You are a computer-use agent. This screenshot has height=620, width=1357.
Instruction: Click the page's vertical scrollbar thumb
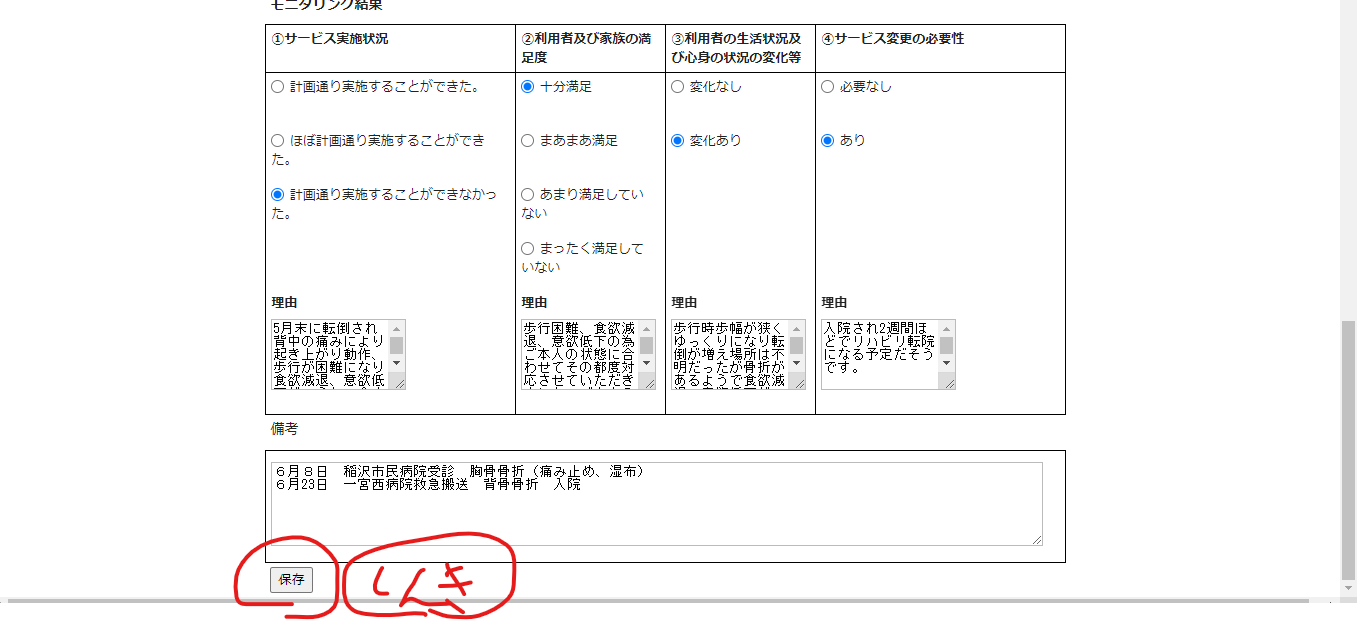pos(1348,450)
